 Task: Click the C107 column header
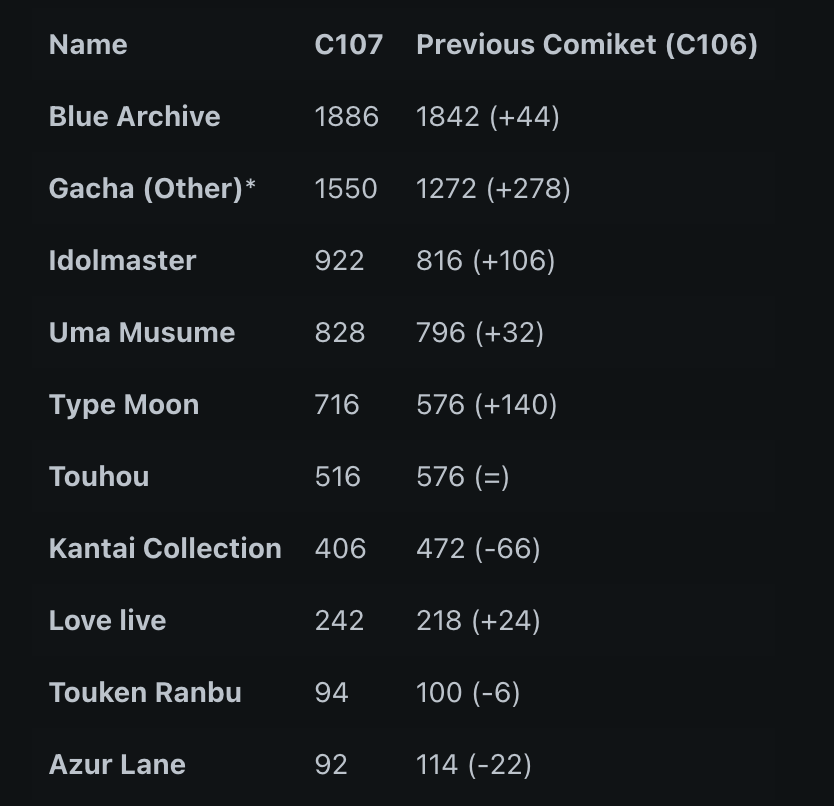(348, 44)
